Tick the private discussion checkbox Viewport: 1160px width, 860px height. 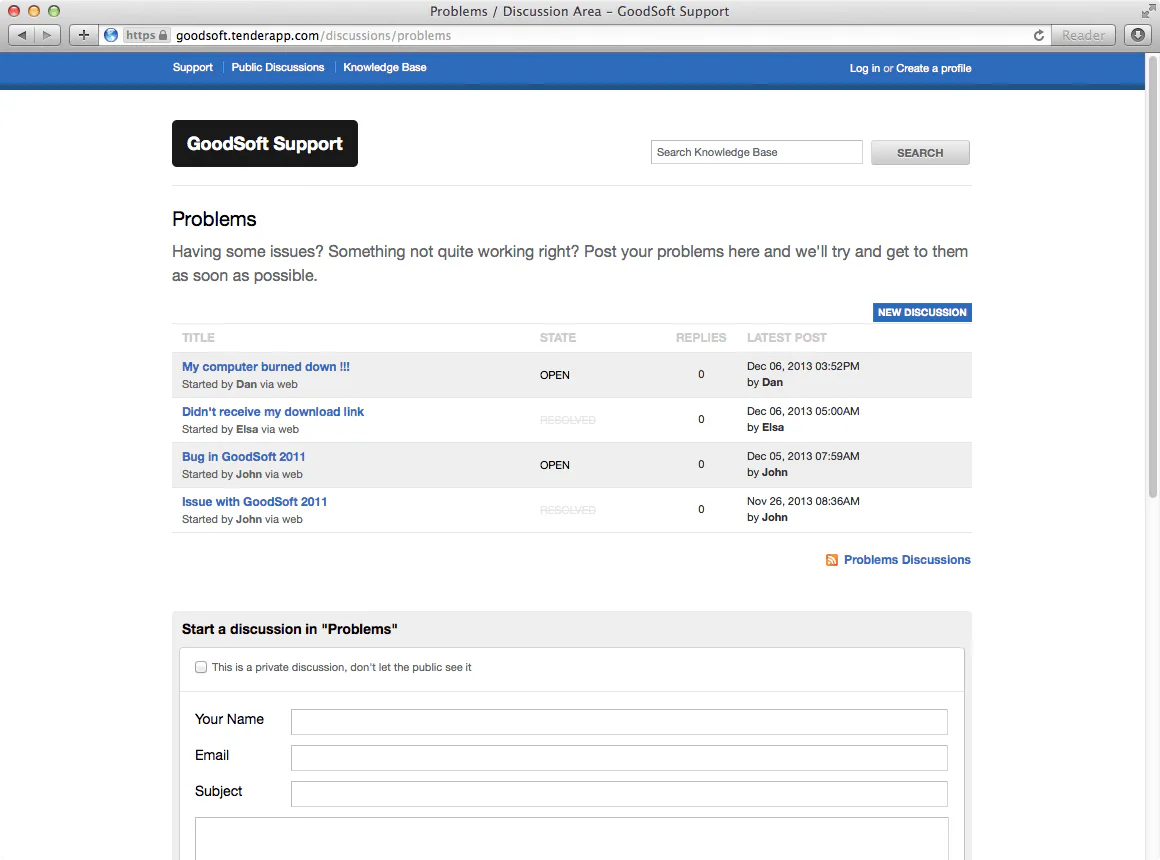tap(200, 667)
